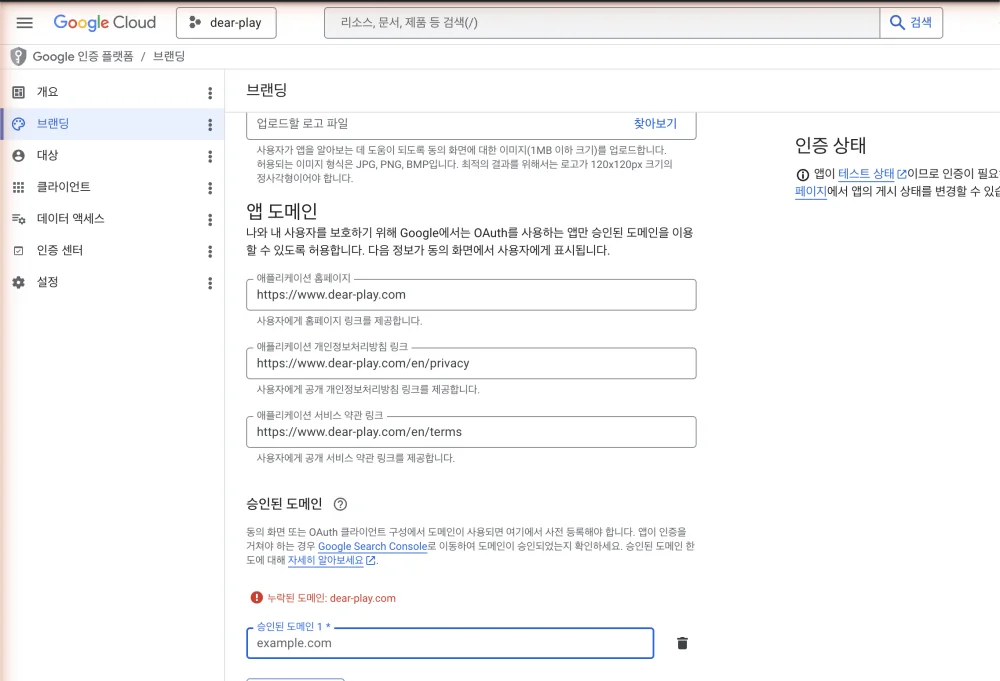Open the dear-play project selector
This screenshot has height=681, width=1000.
[x=226, y=23]
